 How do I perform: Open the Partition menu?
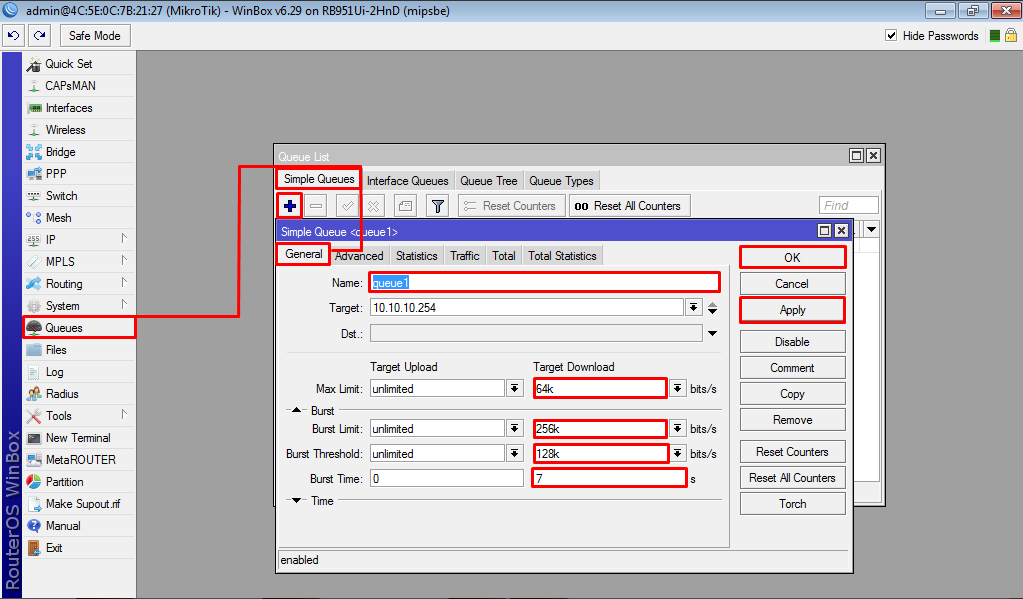click(x=79, y=482)
